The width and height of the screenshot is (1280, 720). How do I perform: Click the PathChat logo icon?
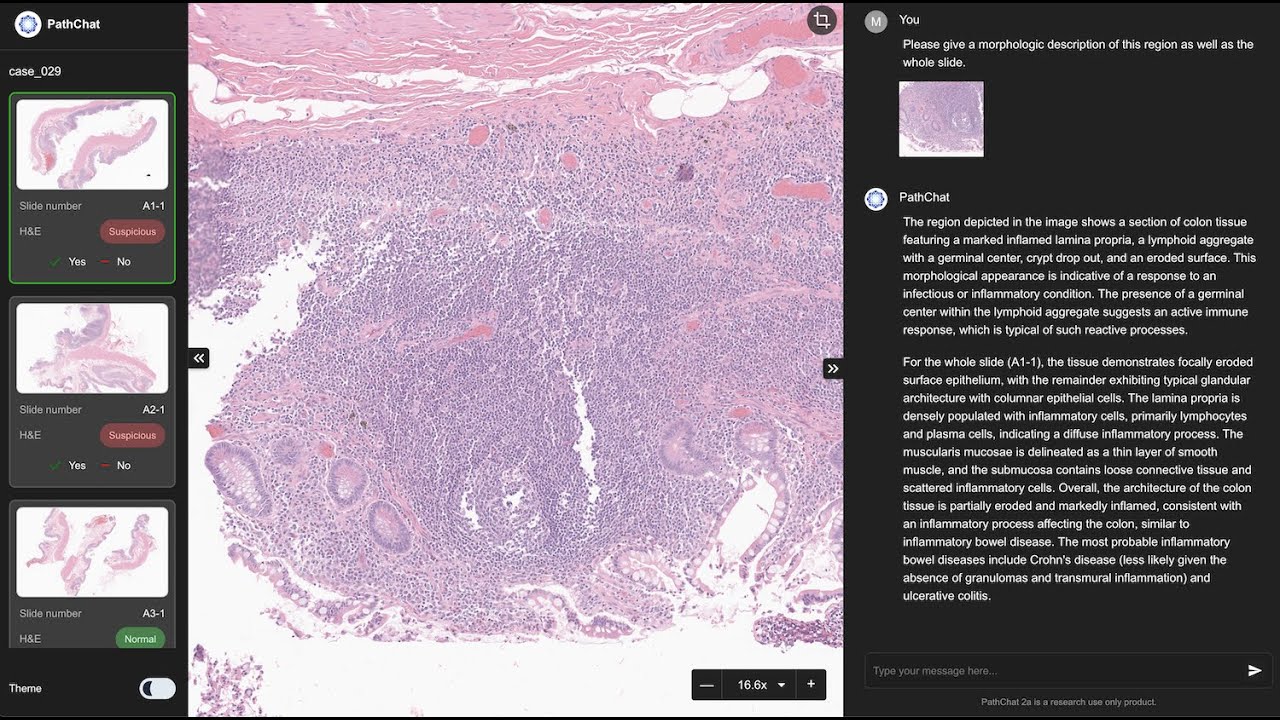click(x=28, y=24)
